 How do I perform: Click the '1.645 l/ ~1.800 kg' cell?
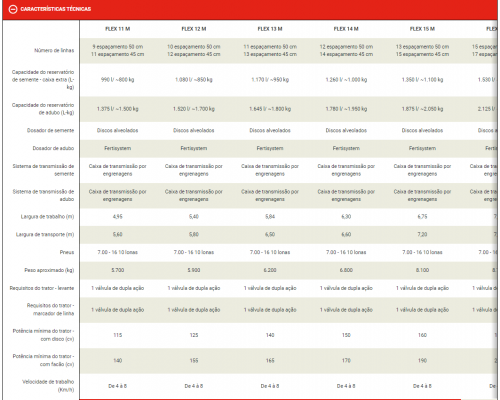point(270,109)
